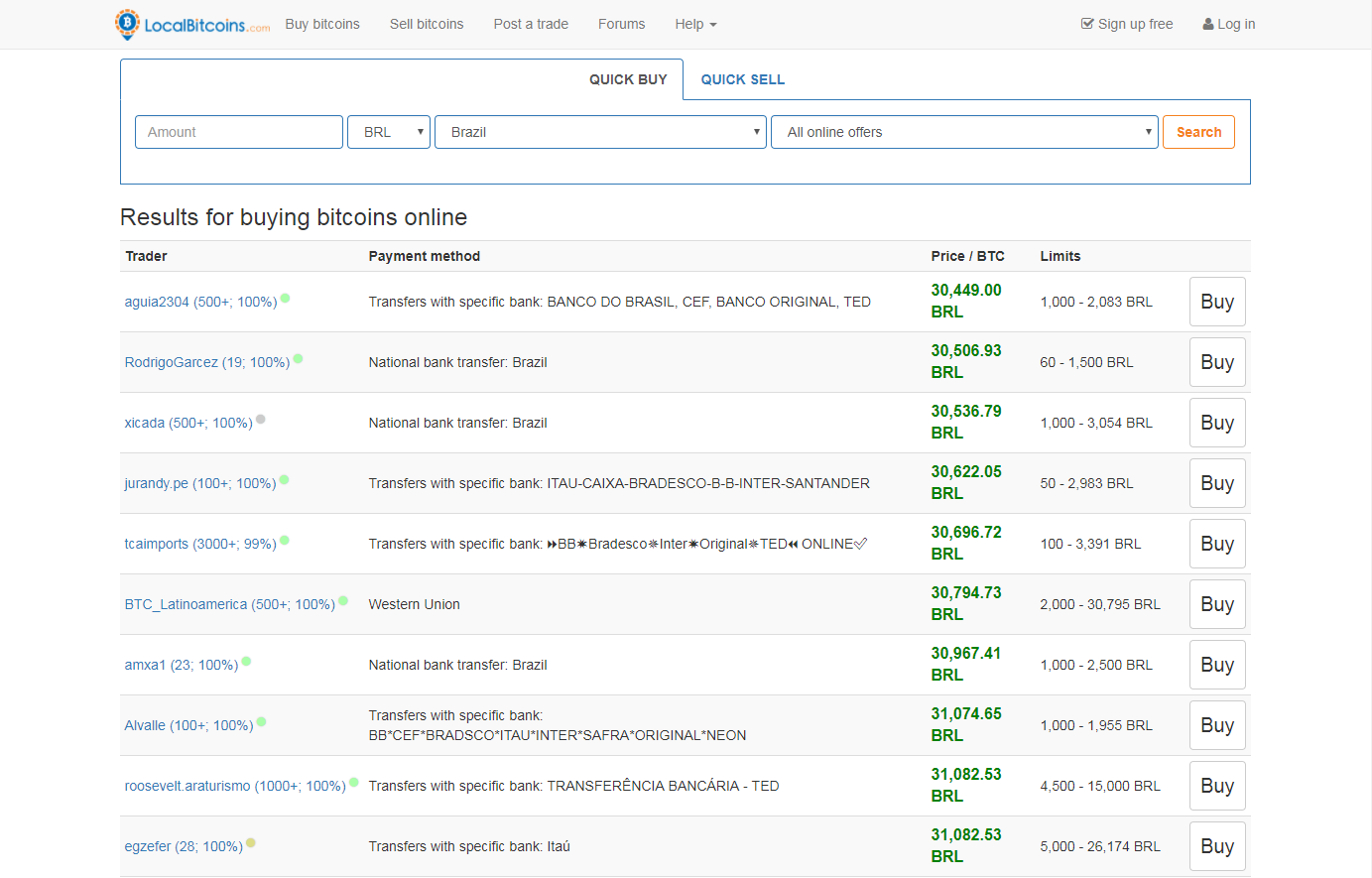Open trader profile xicada (500+; 100%)
The width and height of the screenshot is (1372, 878).
tap(188, 423)
